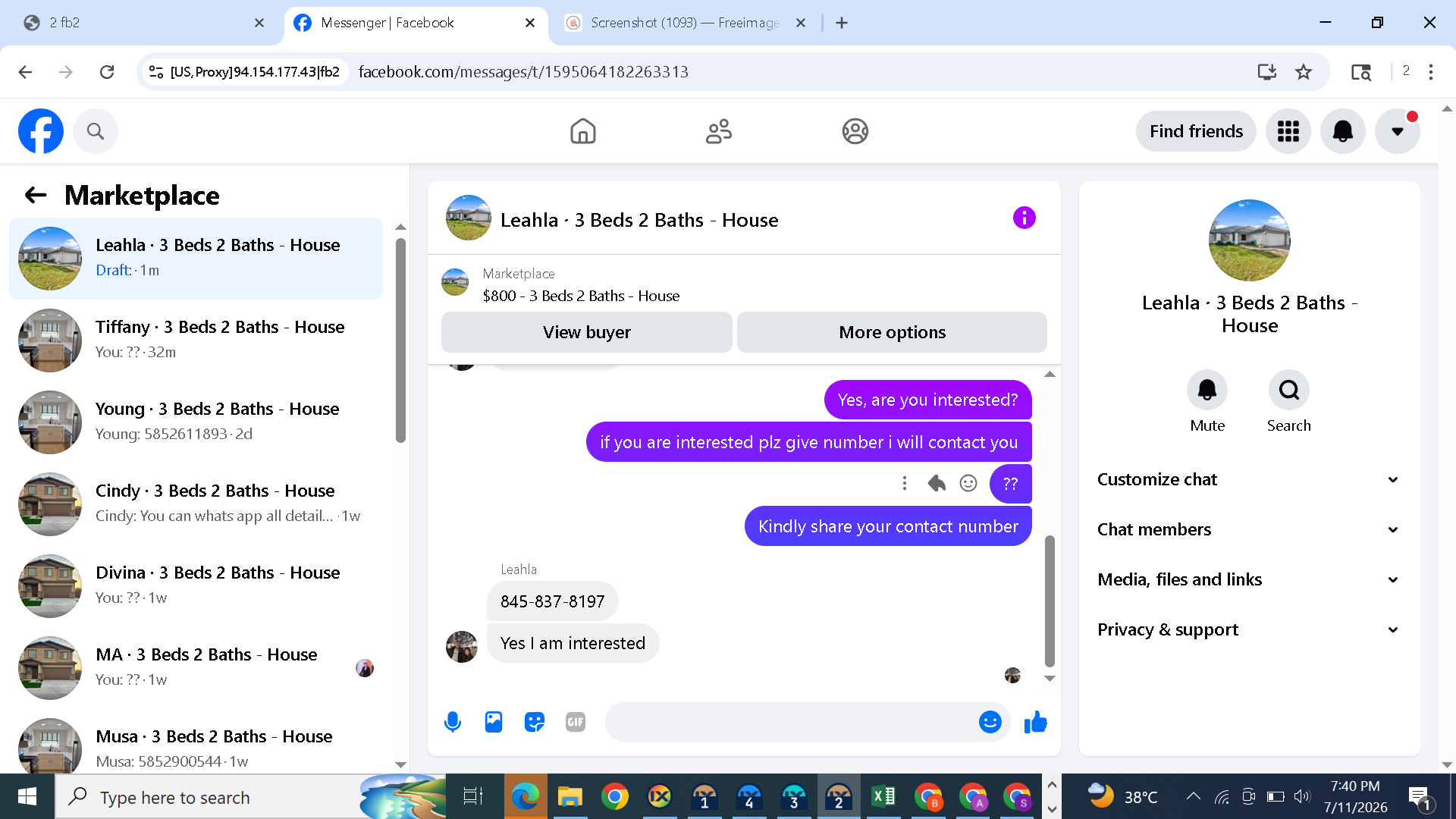Screen dimensions: 1456x819
Task: React to the ?? message with emoji
Action: coord(968,483)
